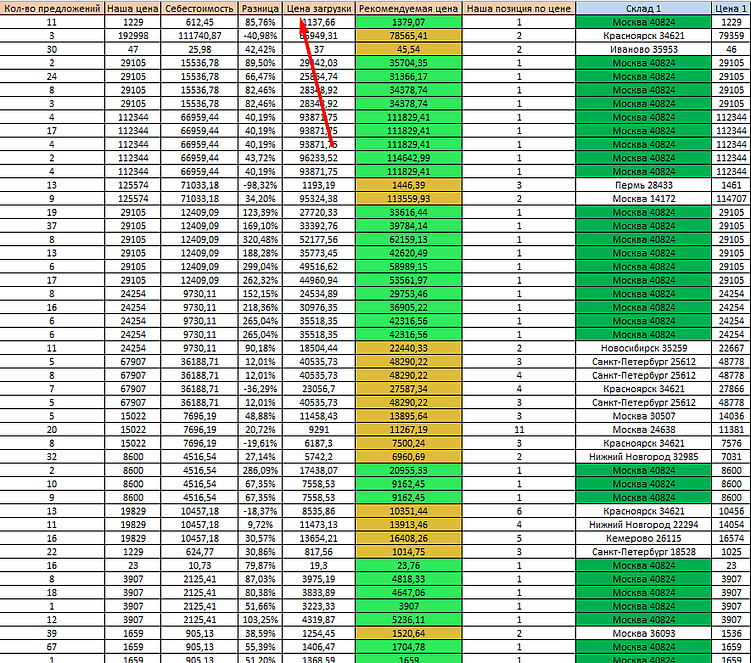The image size is (751, 663).
Task: Click warehouse cell 'Москва 30507'
Action: tap(643, 416)
